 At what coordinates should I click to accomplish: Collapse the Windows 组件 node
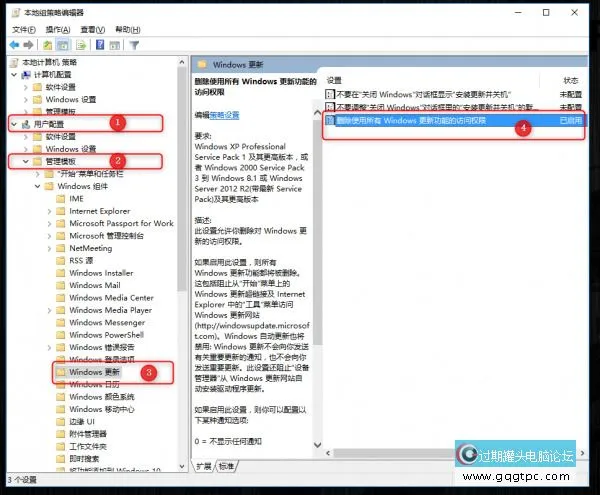38,186
